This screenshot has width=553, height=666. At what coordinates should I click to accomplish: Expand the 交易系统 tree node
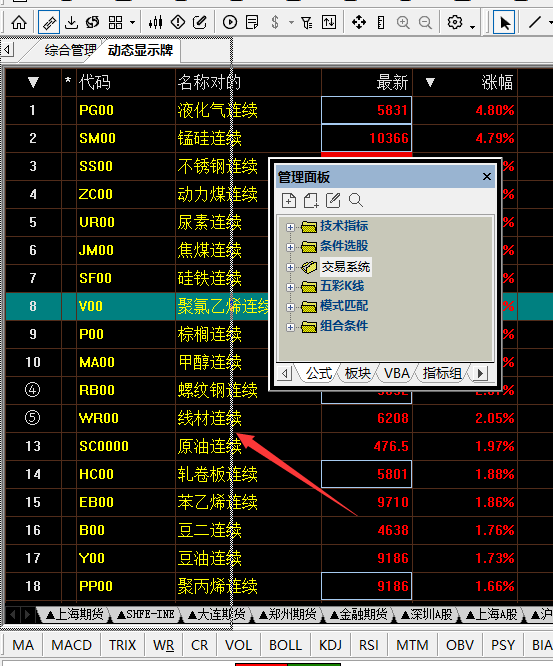pyautogui.click(x=290, y=267)
